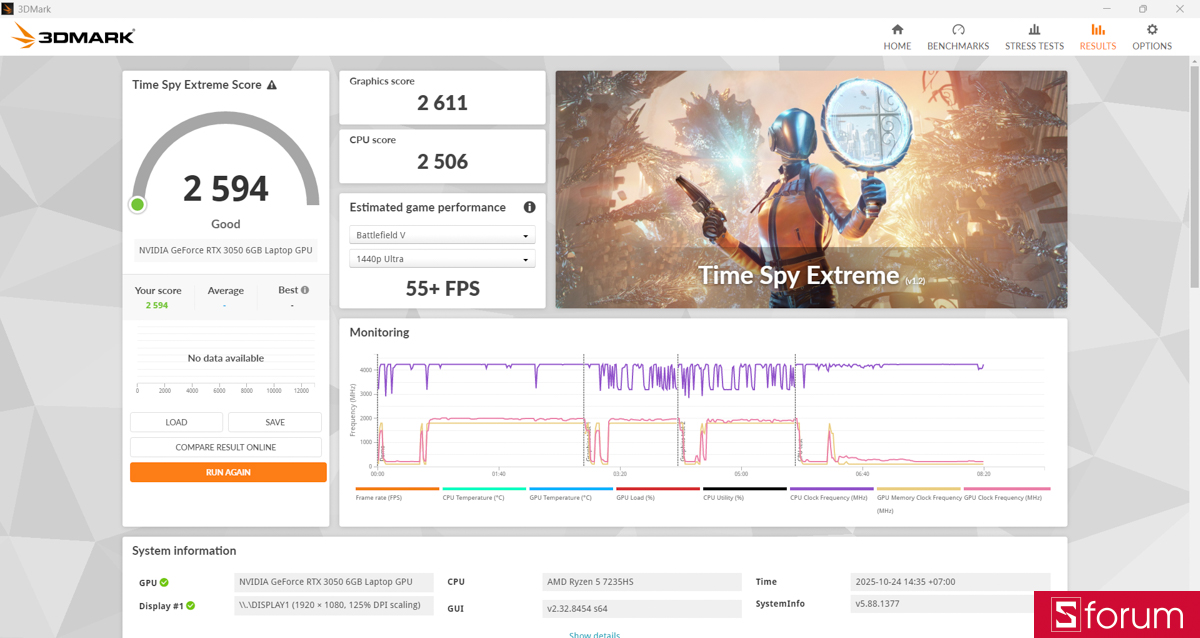The height and width of the screenshot is (638, 1200).
Task: Maximize the 3DMark window
Action: click(1142, 8)
